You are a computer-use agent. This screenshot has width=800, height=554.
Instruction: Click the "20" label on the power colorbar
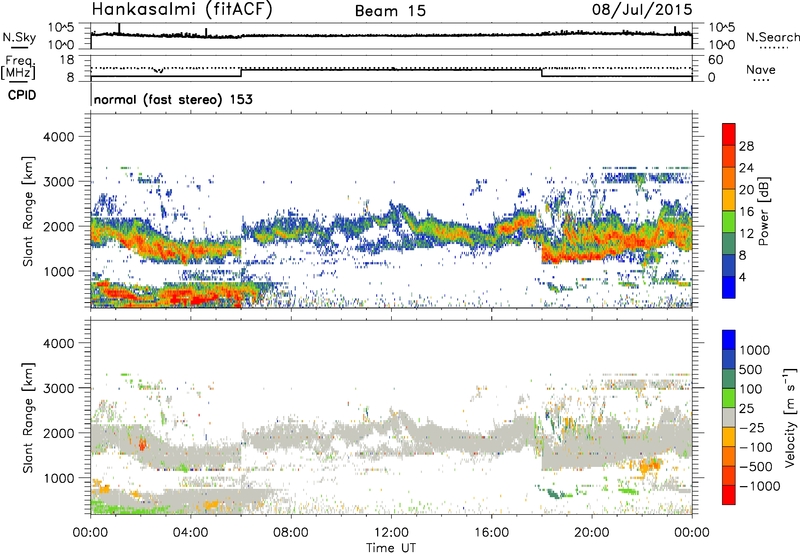746,190
